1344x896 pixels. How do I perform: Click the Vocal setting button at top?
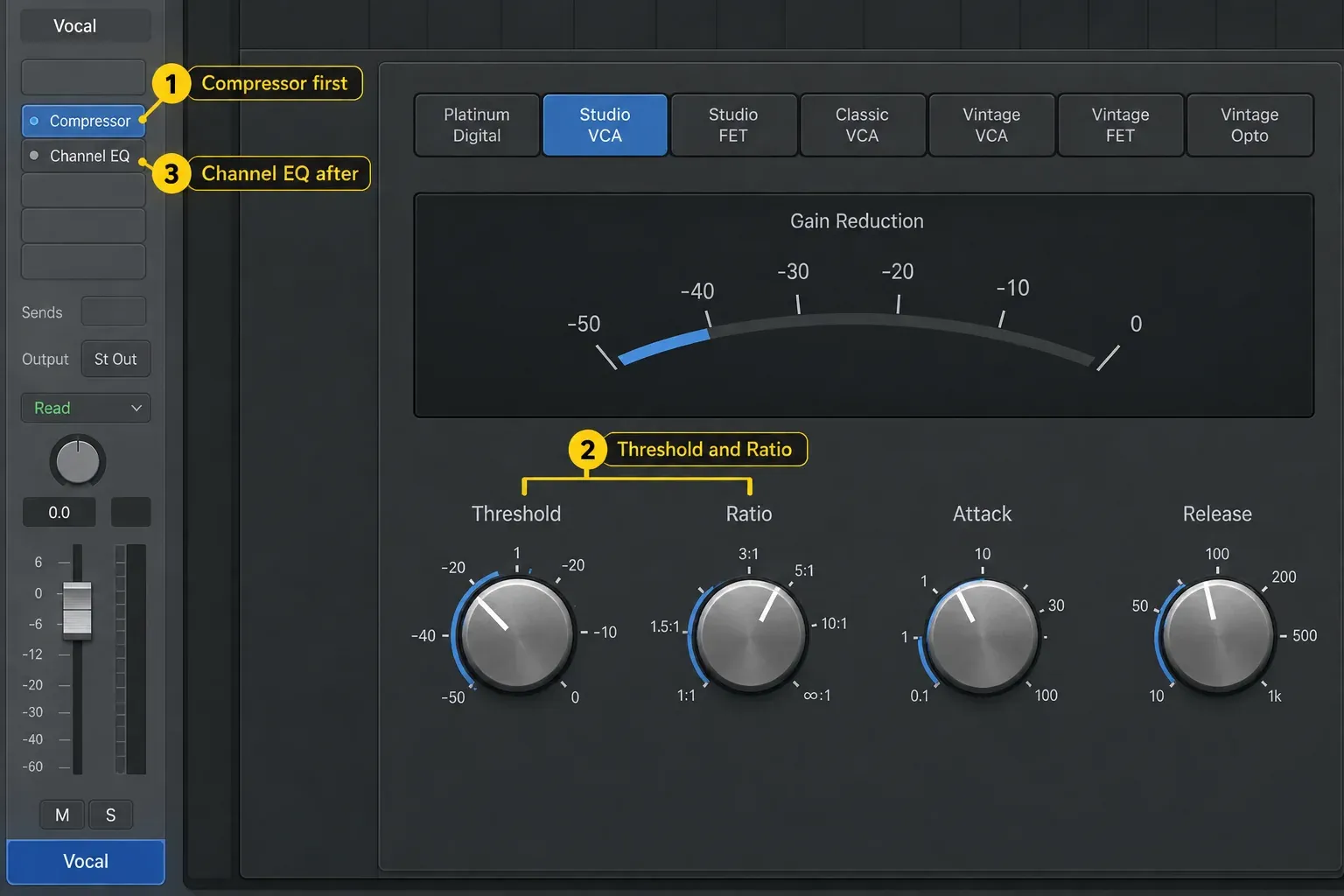click(x=85, y=26)
